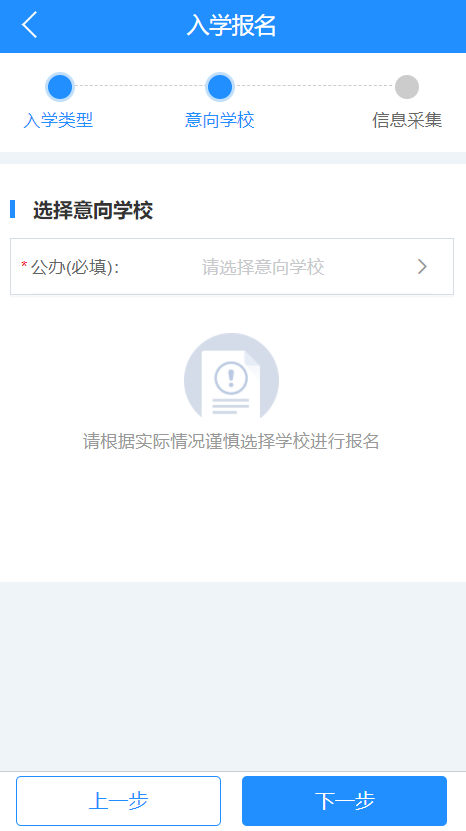Select the 意向学校 step circle
466x831 pixels.
pyautogui.click(x=219, y=87)
